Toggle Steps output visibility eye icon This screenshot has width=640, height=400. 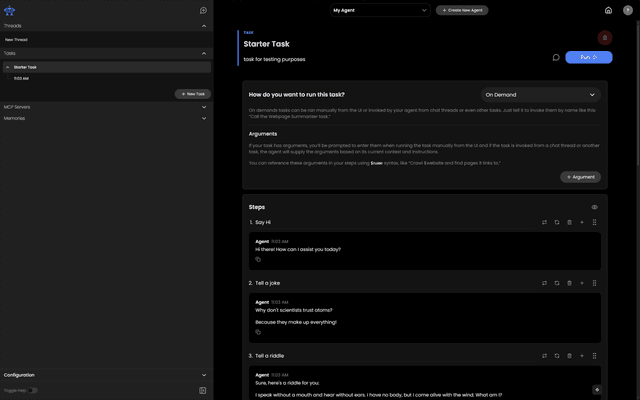click(594, 207)
